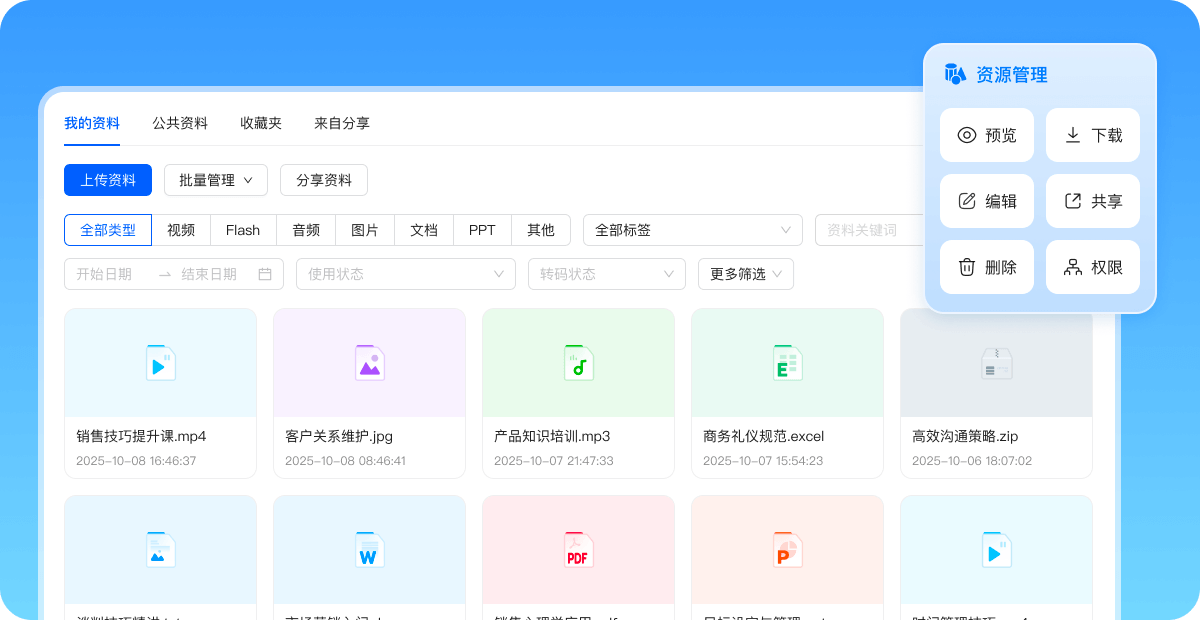Click the orange PPT file icon
This screenshot has height=620, width=1200.
click(787, 550)
